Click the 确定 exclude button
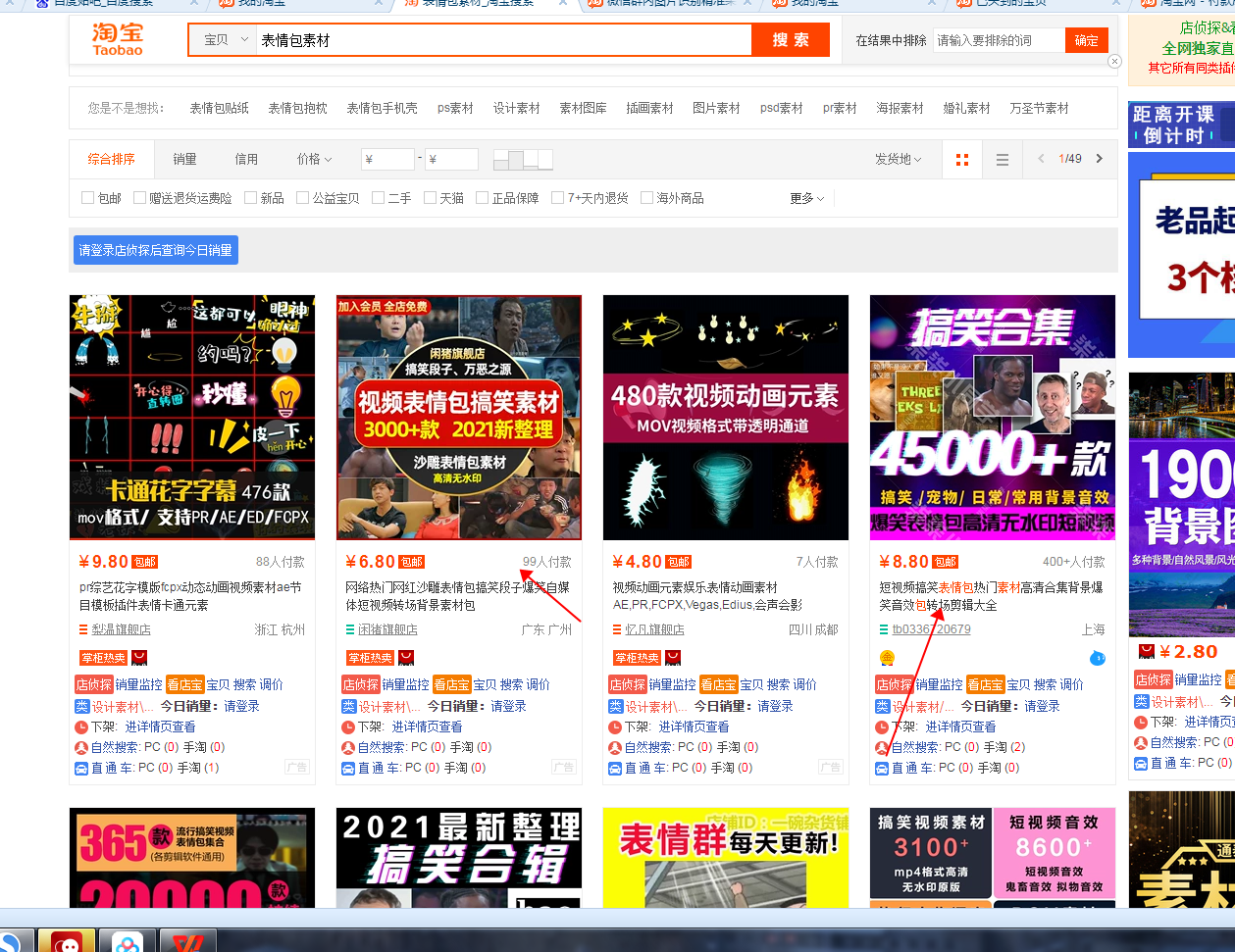The height and width of the screenshot is (952, 1235). 1086,40
